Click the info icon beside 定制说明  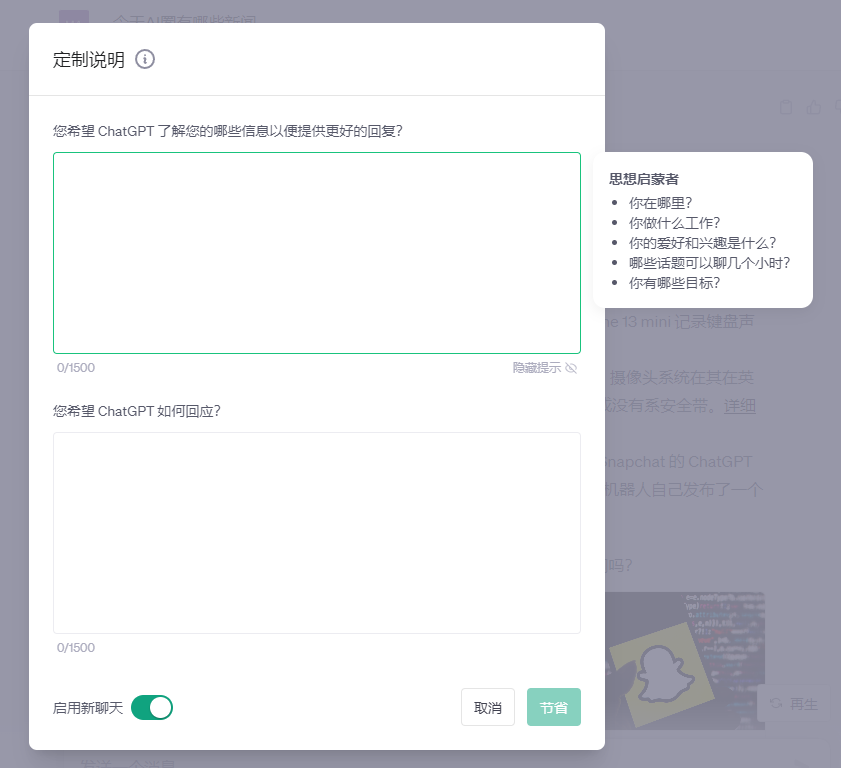pyautogui.click(x=145, y=59)
